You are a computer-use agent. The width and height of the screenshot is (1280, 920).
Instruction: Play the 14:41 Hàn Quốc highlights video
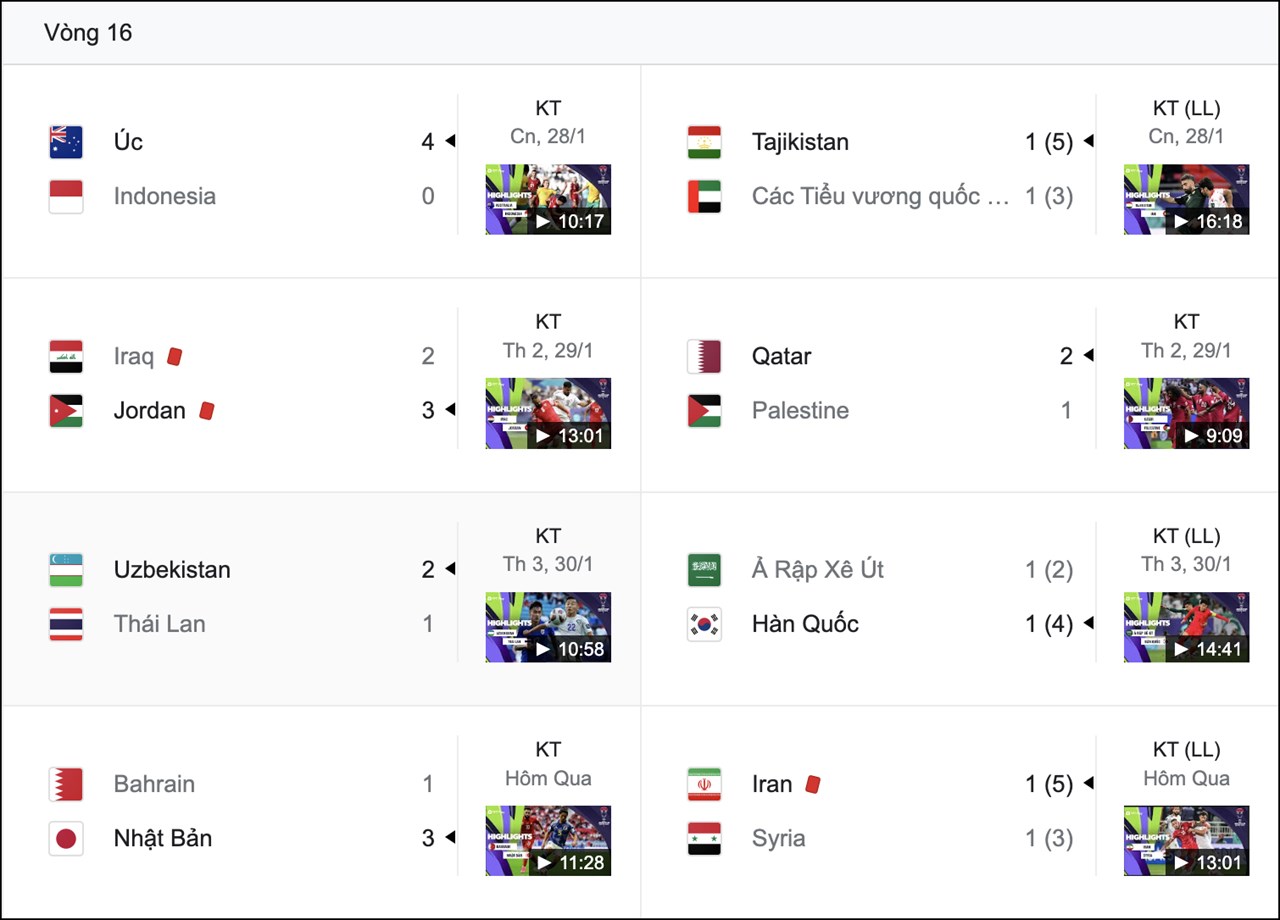tap(1186, 627)
